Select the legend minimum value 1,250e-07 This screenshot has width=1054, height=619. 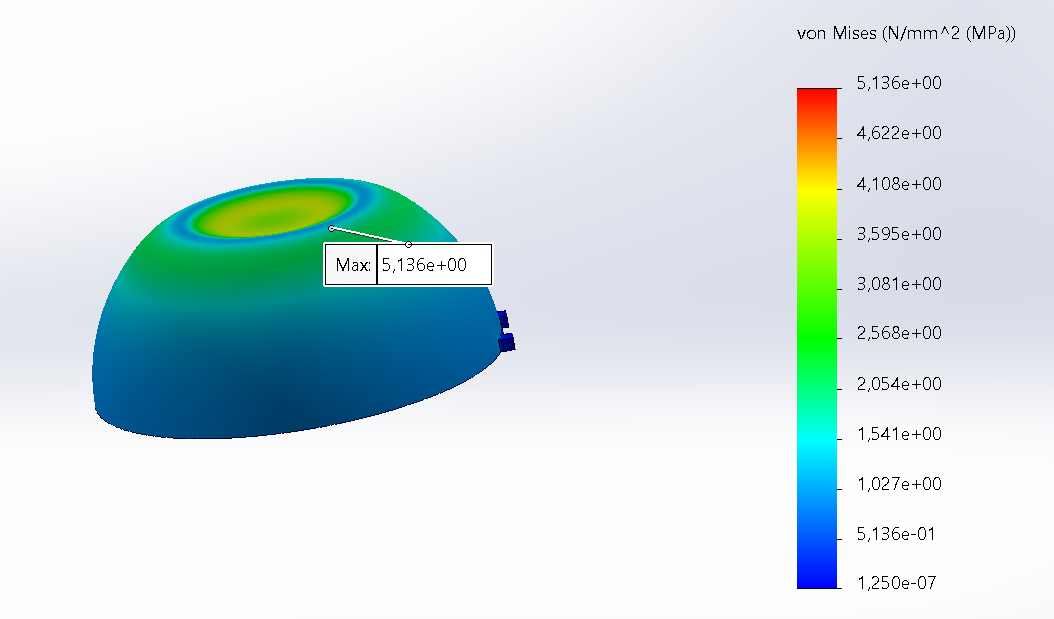(x=896, y=583)
